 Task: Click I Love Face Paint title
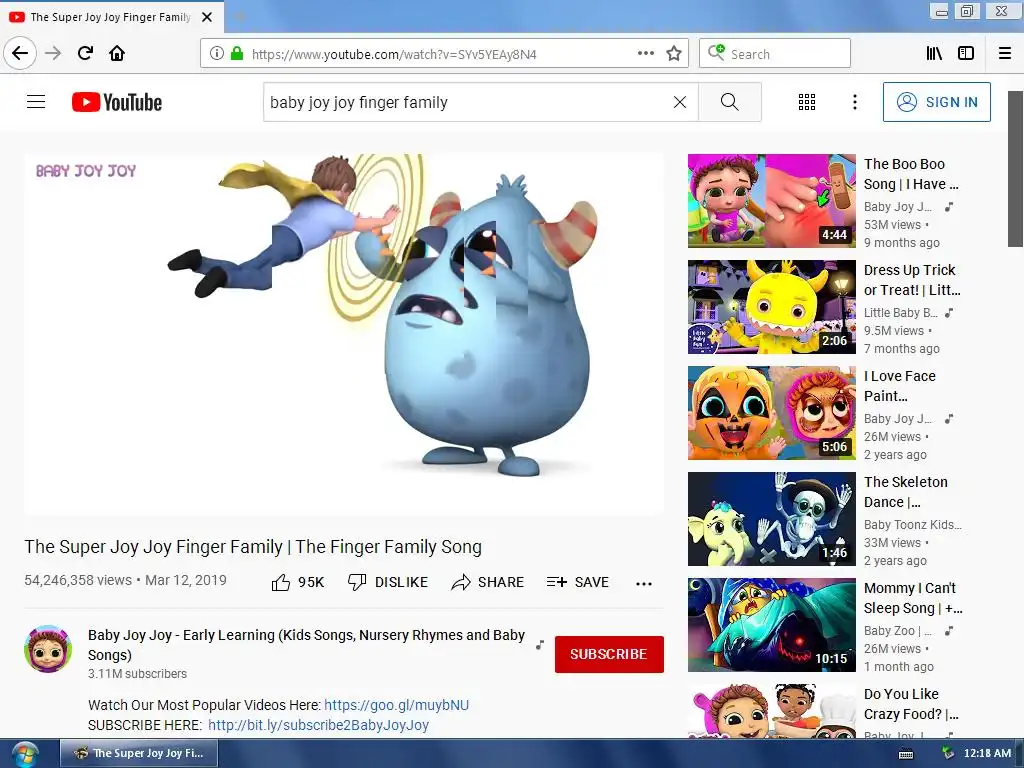(899, 385)
